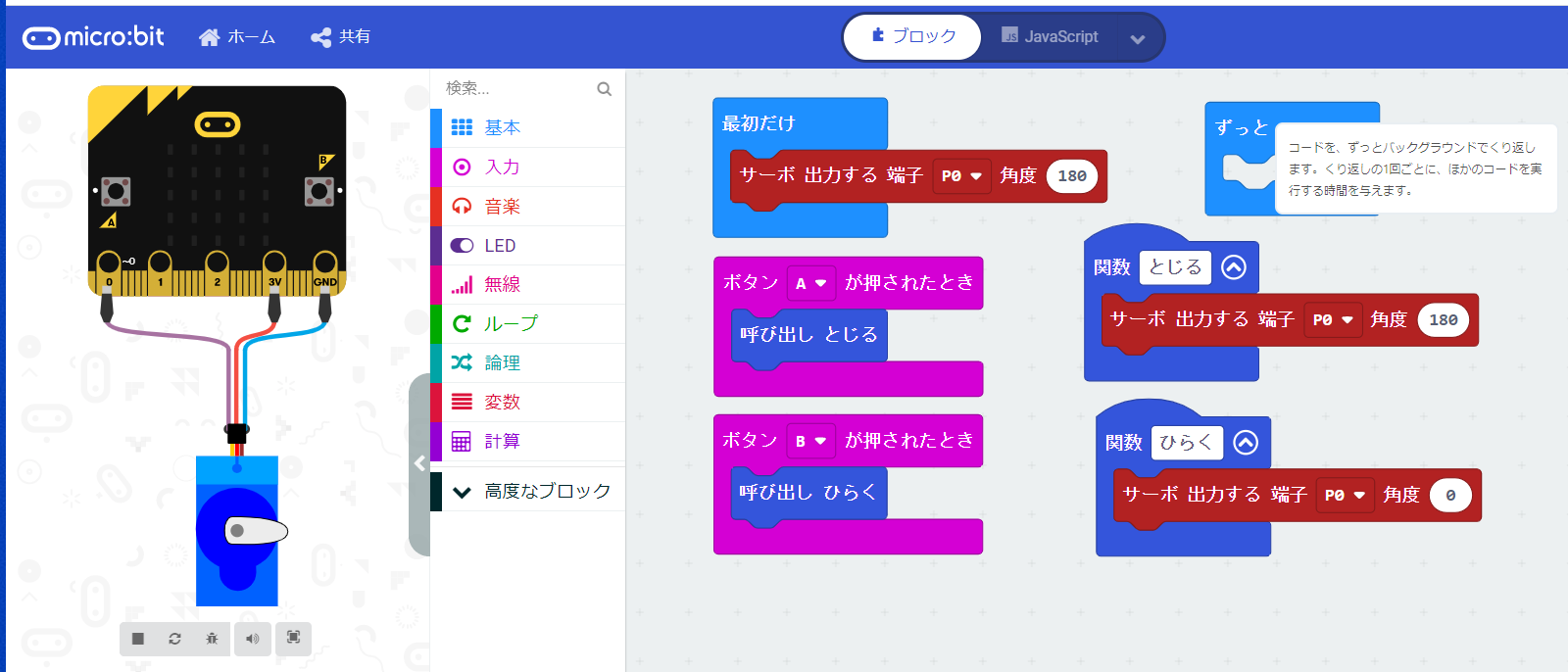
Task: Open P0 dropdown in ひらく function
Action: (1345, 496)
